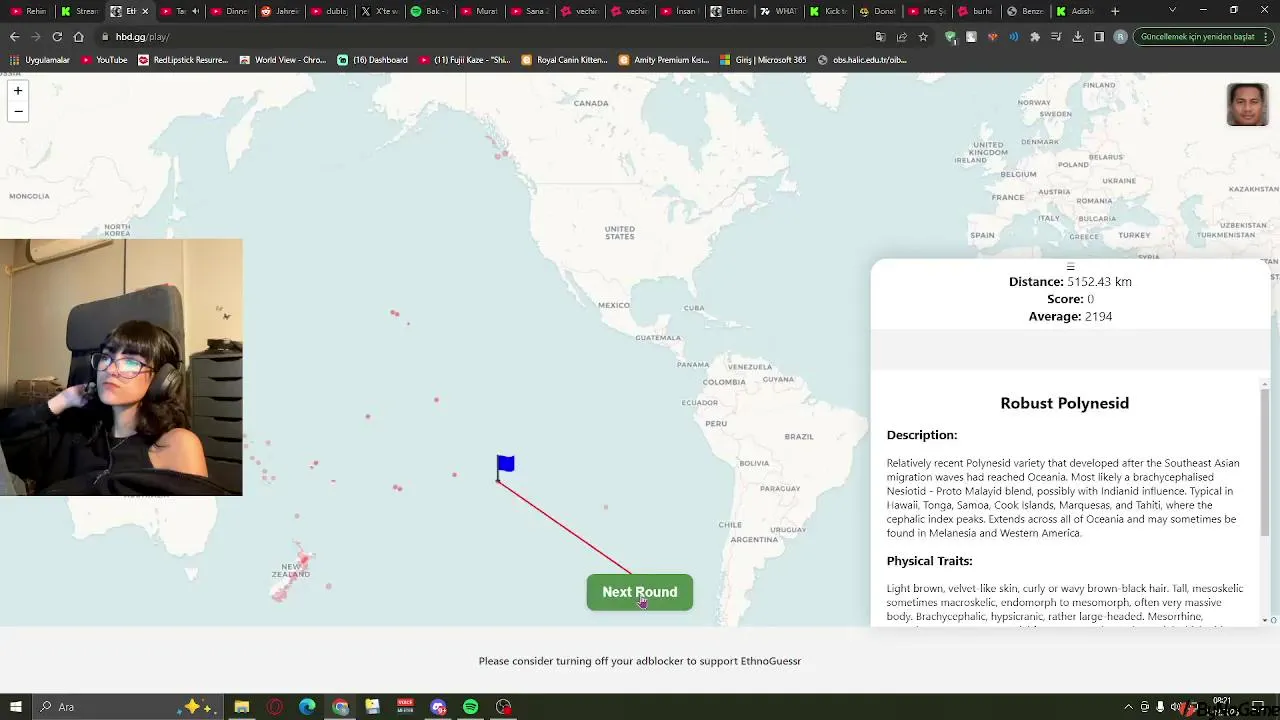Screen dimensions: 1280x720
Task: Switch to the Stream tab
Action: [79, 11]
